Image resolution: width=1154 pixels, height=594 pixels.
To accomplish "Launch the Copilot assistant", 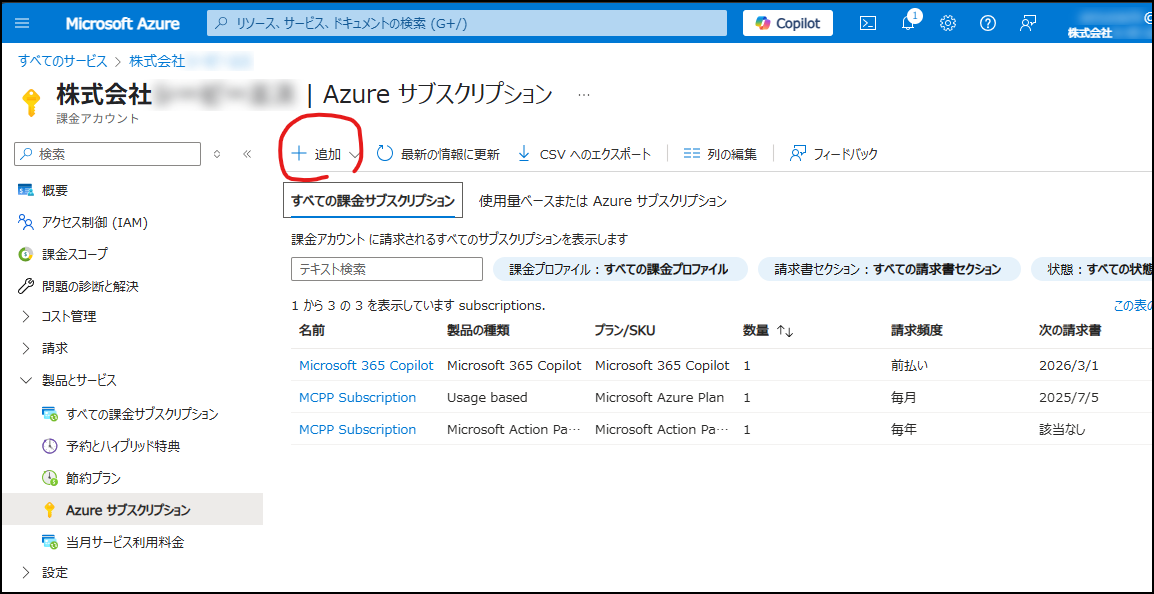I will click(x=787, y=23).
